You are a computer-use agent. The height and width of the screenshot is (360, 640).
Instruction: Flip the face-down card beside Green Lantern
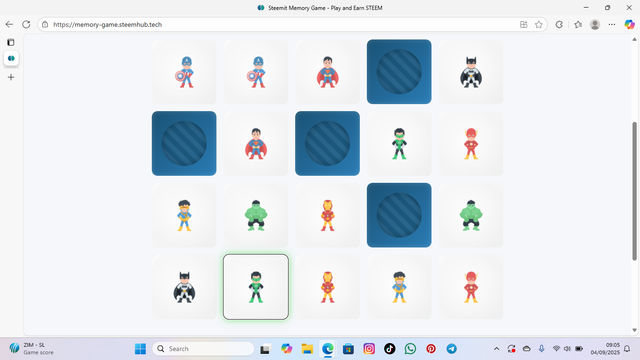tap(327, 143)
